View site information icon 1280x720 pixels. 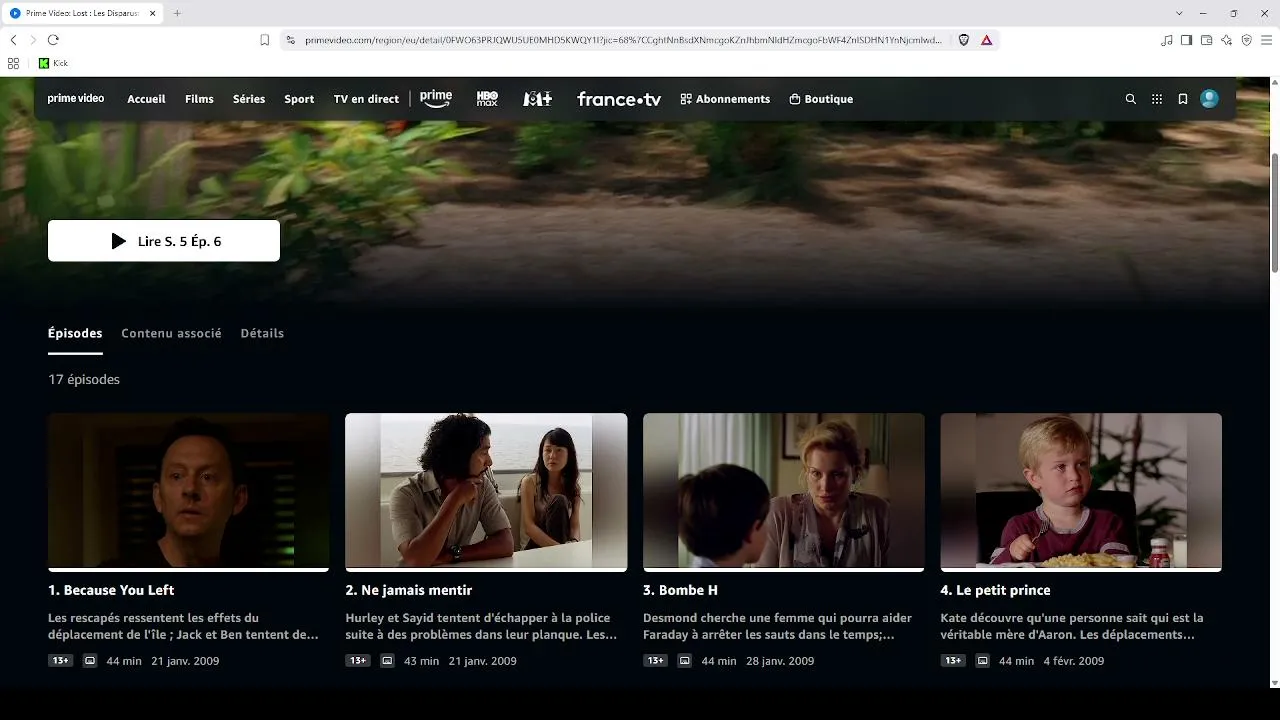tap(291, 40)
